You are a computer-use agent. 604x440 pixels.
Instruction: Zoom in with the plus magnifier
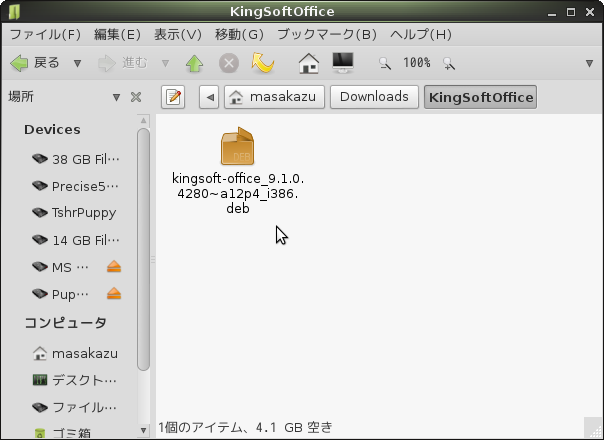449,63
